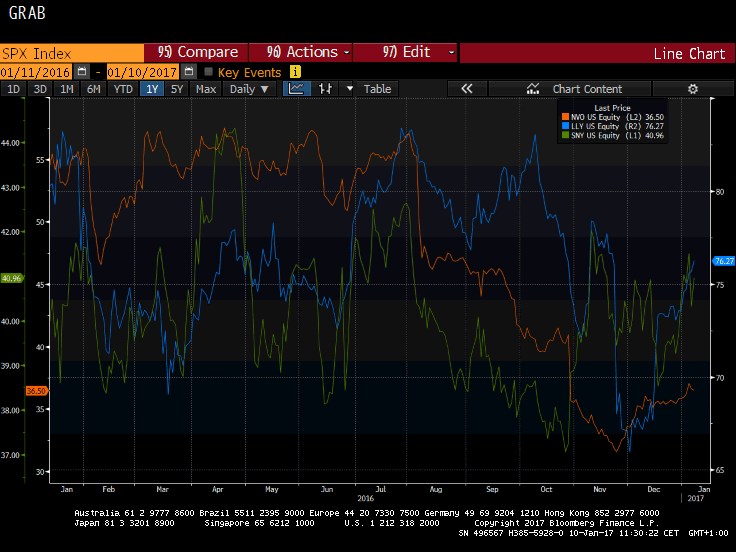Open the Actions dropdown menu

pos(308,53)
